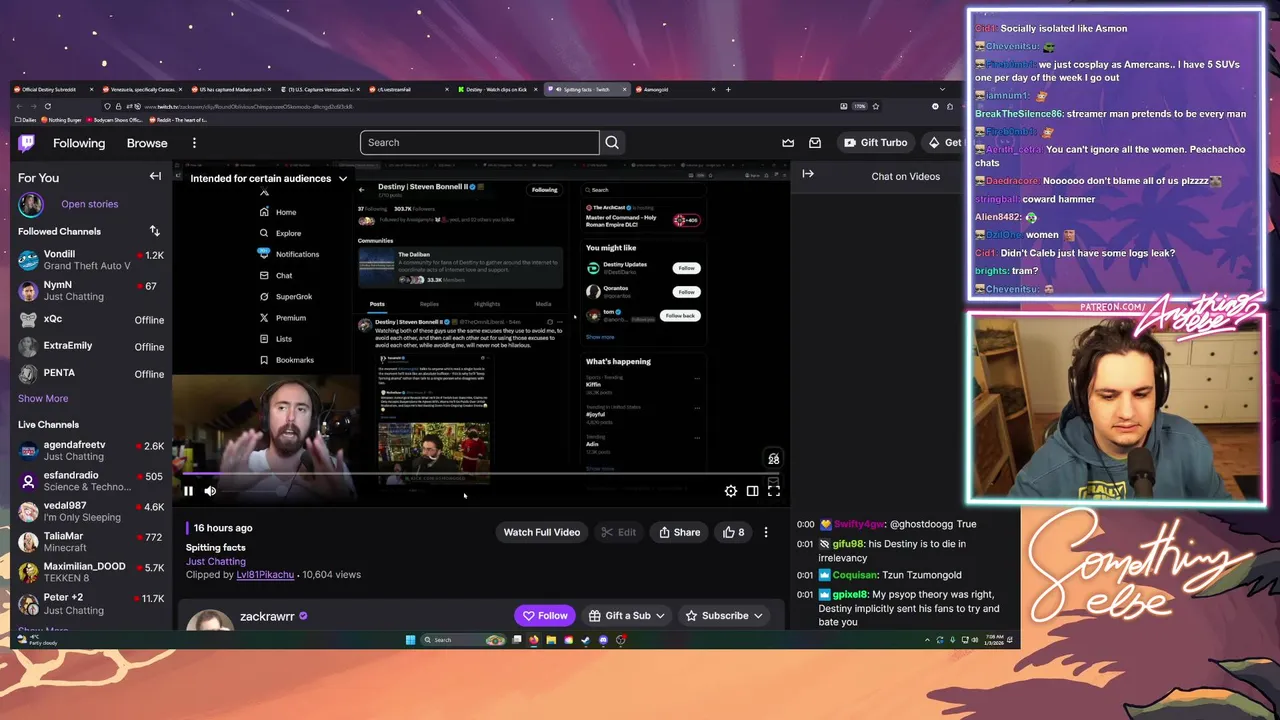Click the Twitch search input field

click(x=480, y=143)
